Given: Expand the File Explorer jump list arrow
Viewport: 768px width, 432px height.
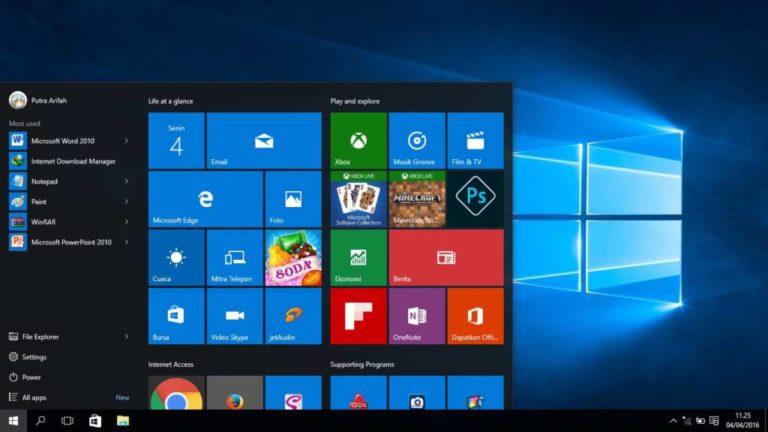Looking at the screenshot, I should coord(126,336).
